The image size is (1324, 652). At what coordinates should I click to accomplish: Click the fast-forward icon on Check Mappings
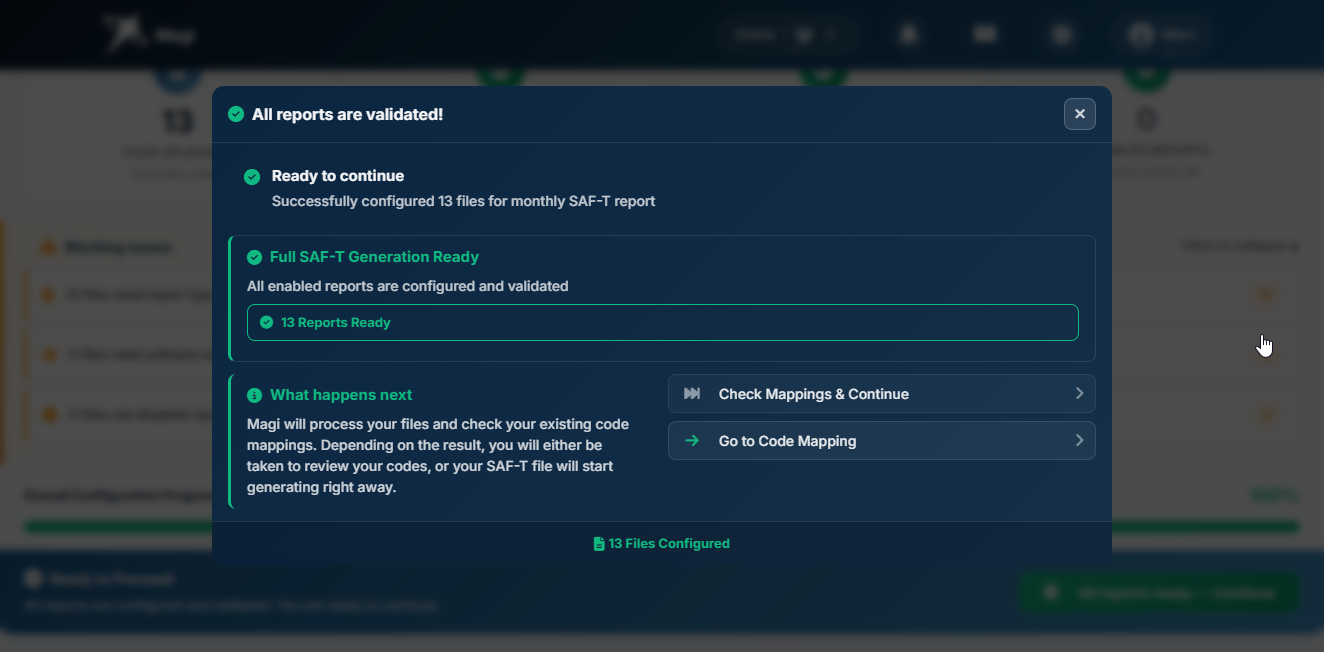tap(692, 394)
